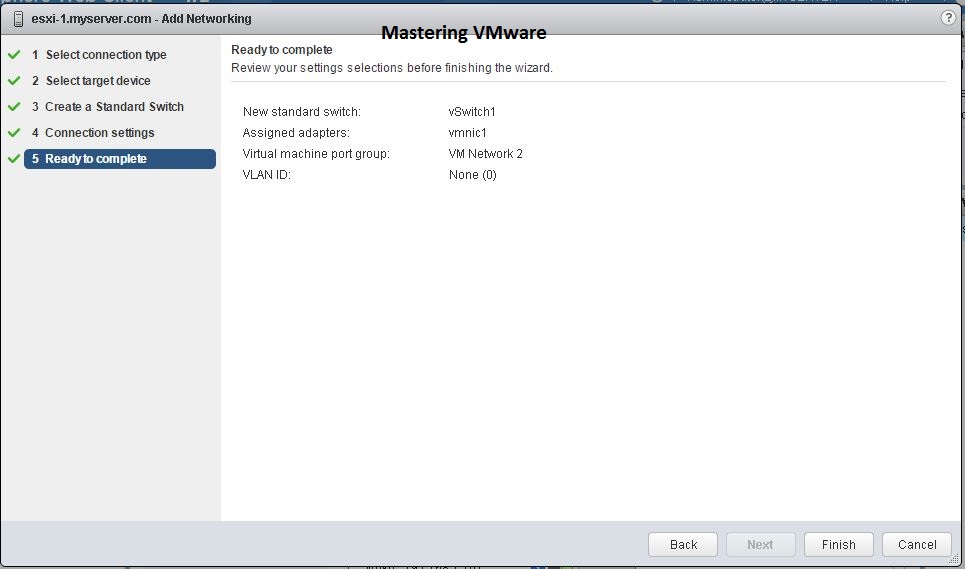Go to step 1 Select connection type
The width and height of the screenshot is (965, 569).
106,55
